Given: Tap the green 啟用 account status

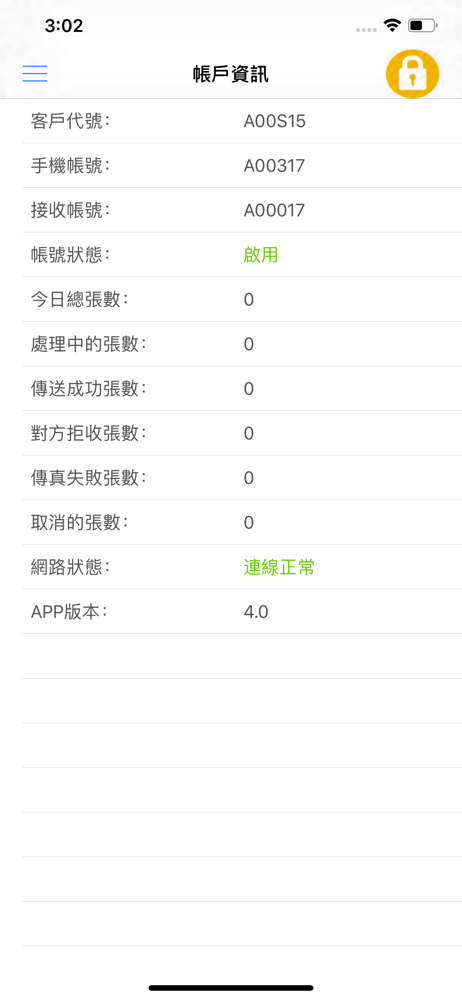Looking at the screenshot, I should [x=261, y=255].
